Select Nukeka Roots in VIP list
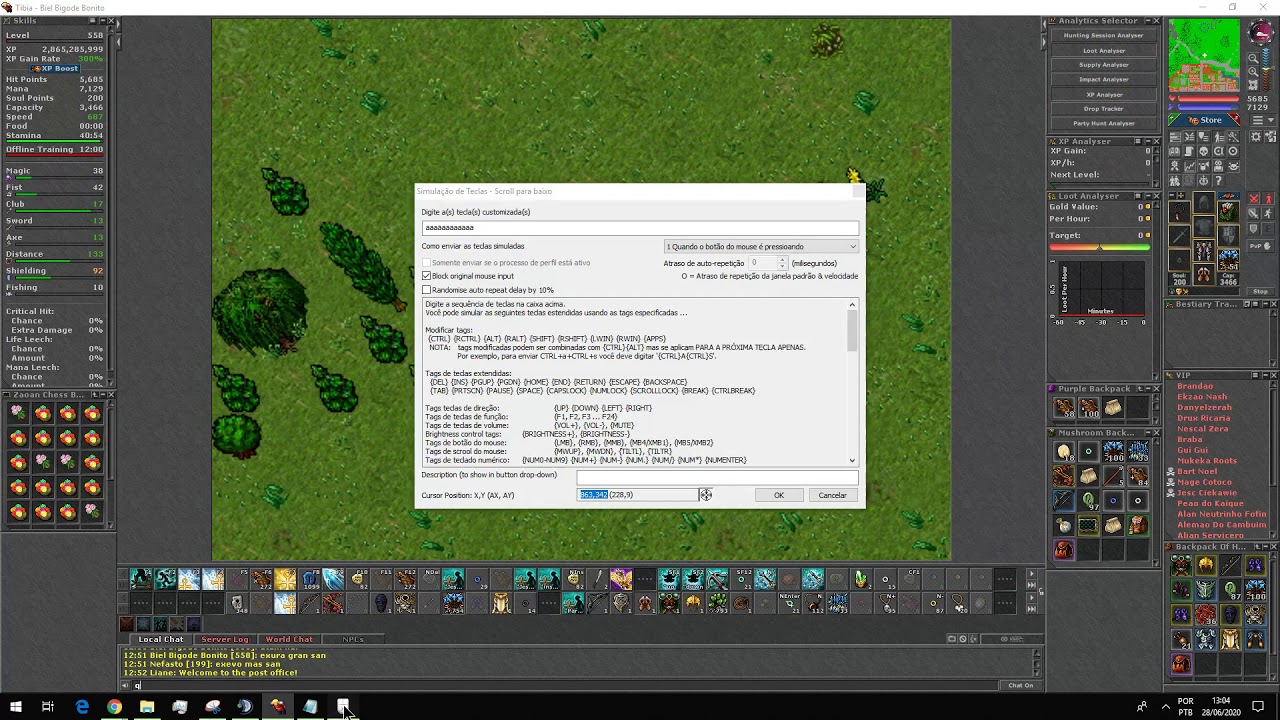1280x720 pixels. (x=1207, y=461)
